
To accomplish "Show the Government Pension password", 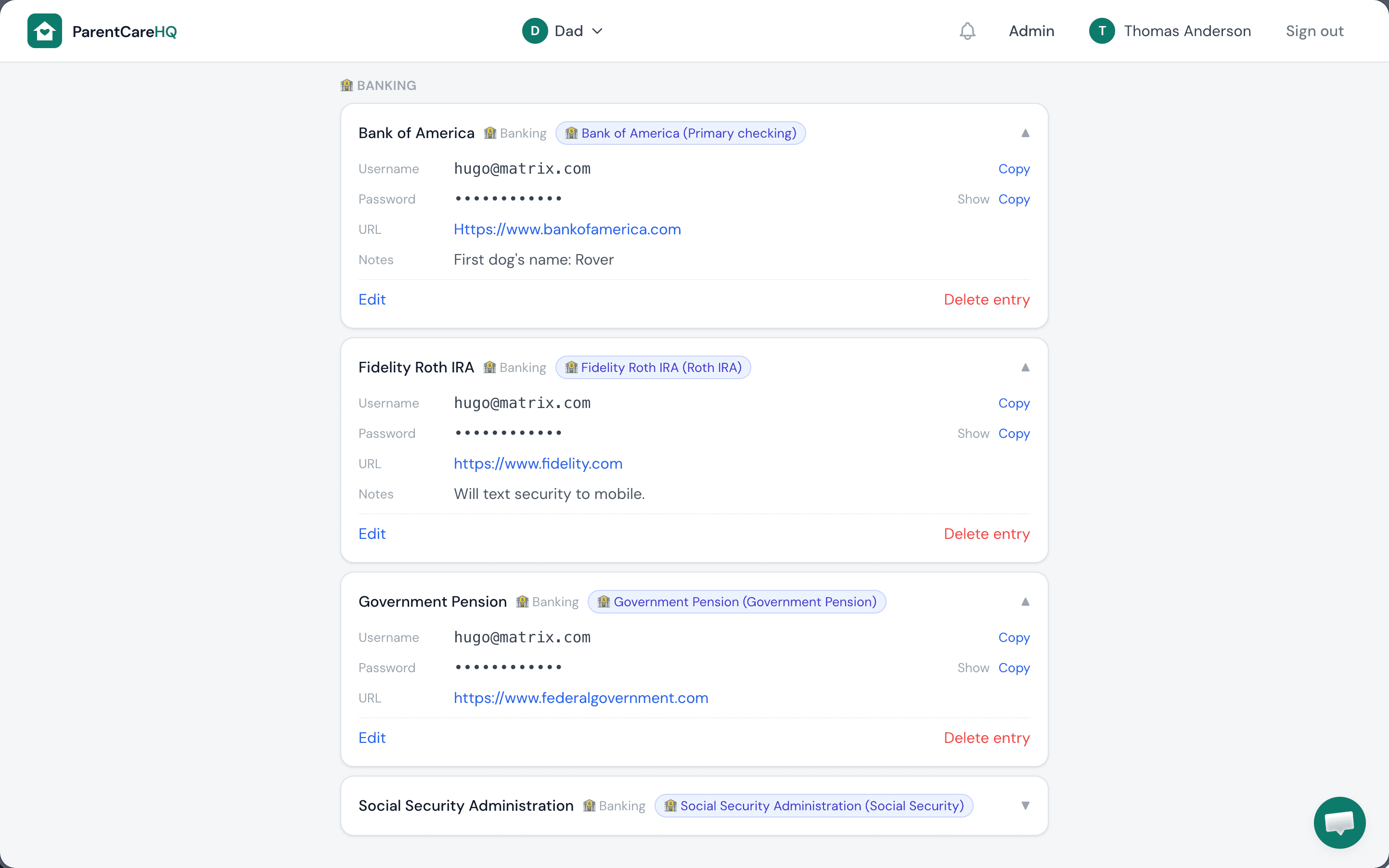I will point(972,668).
